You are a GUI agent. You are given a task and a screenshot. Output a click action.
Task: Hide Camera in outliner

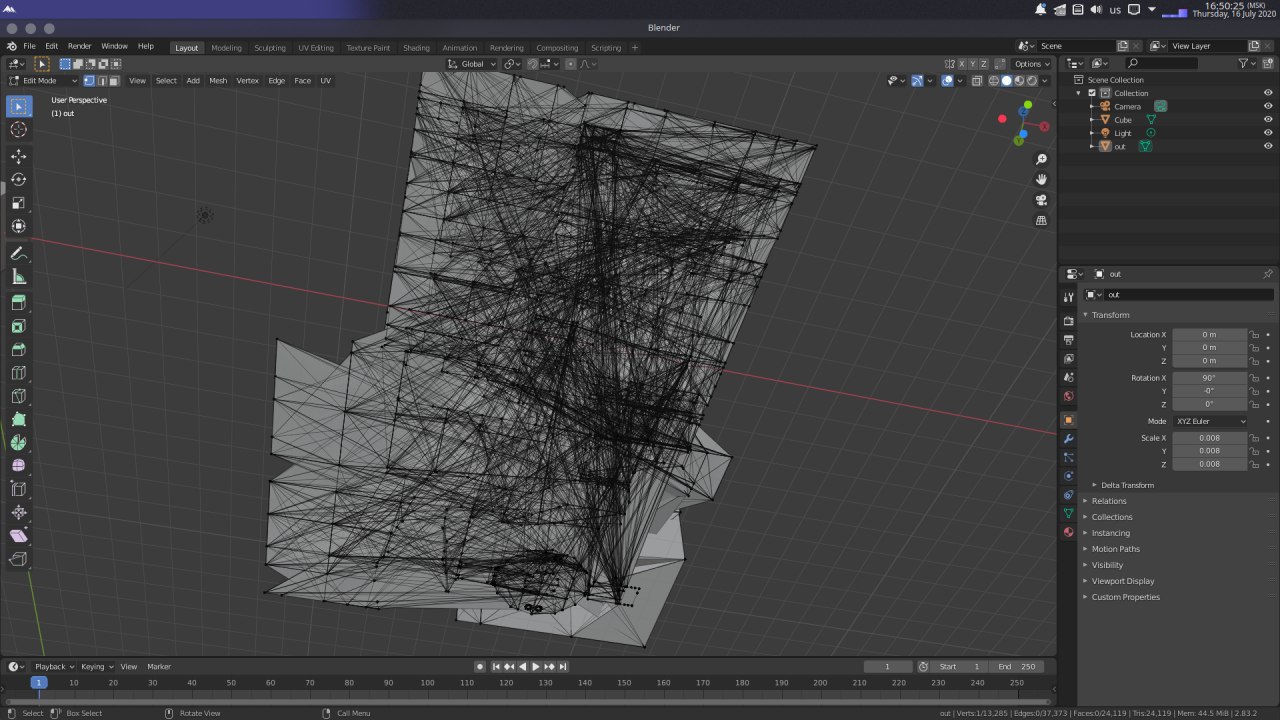1268,106
